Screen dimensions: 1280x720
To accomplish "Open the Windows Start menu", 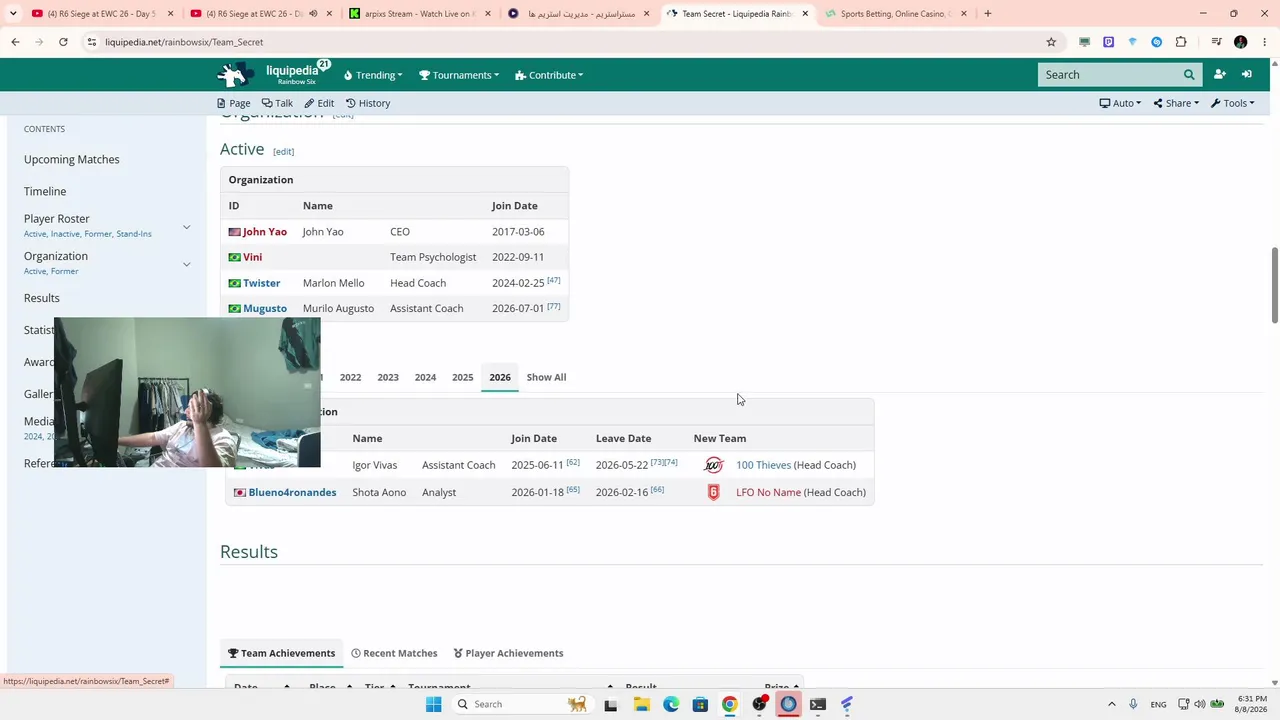I will click(x=433, y=704).
